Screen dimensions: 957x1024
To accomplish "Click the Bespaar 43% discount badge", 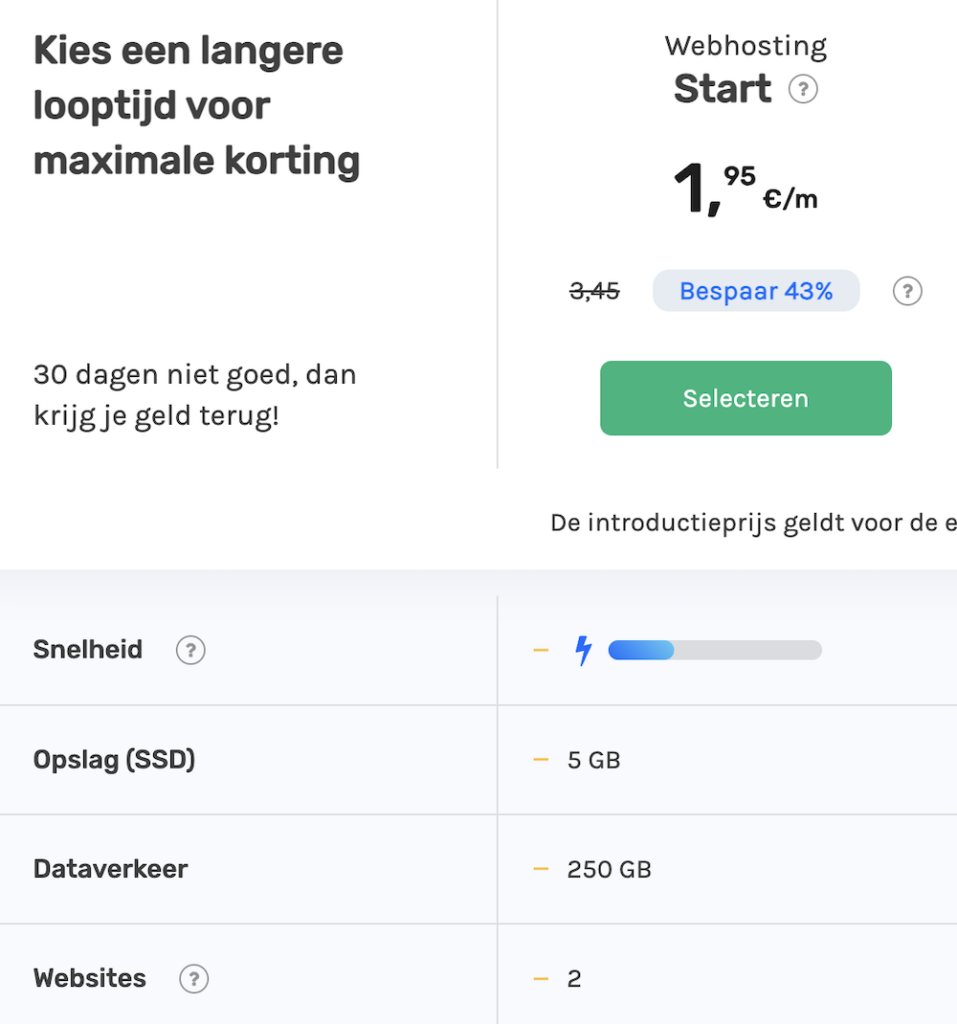I will (756, 291).
